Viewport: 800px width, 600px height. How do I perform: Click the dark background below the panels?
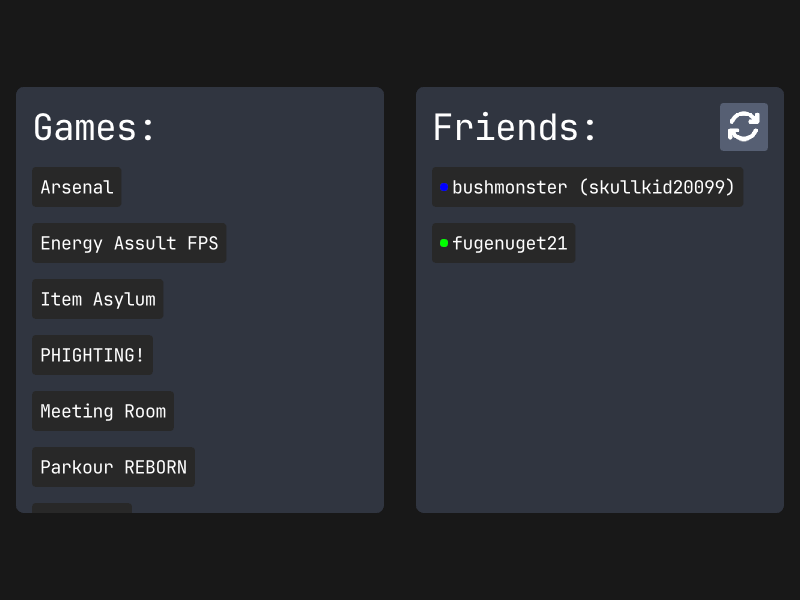click(400, 560)
